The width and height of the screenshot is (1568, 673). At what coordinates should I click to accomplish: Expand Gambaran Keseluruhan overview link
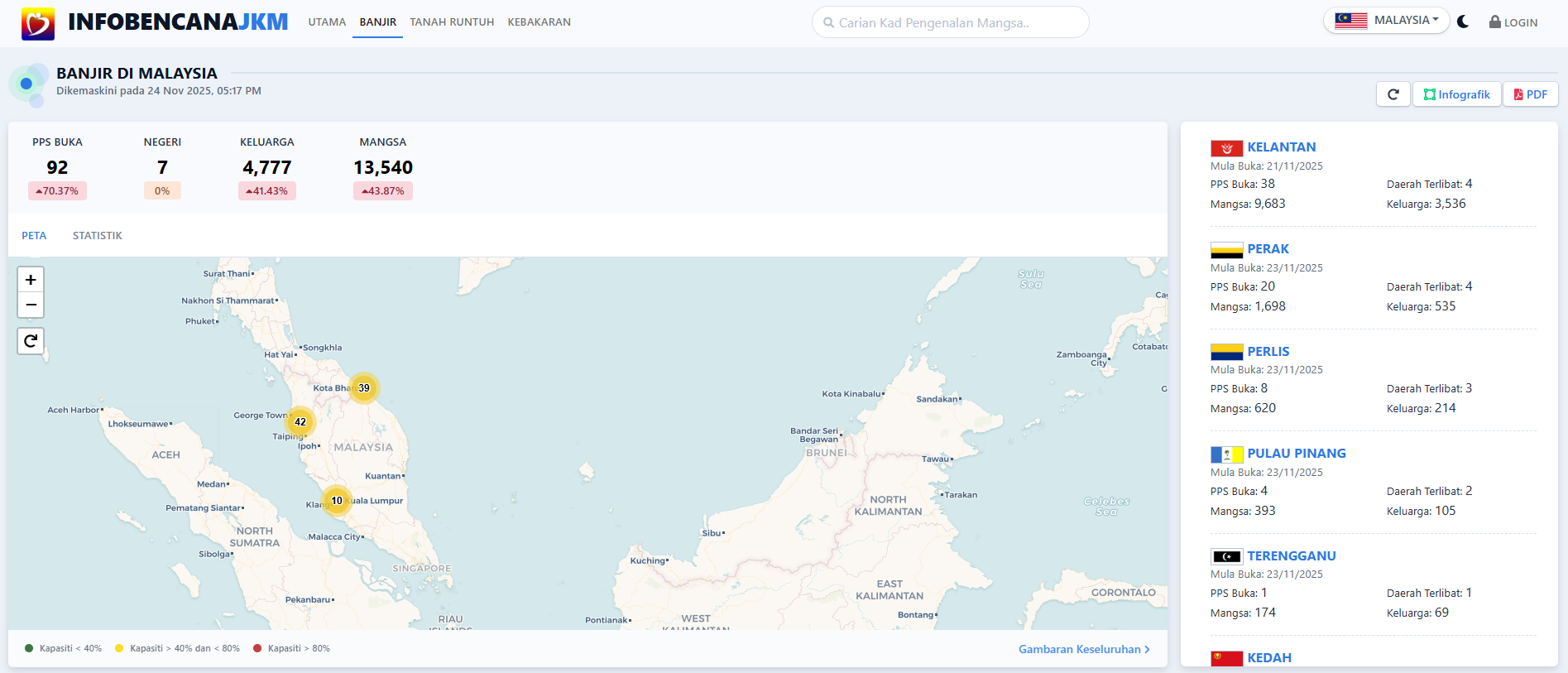1083,649
